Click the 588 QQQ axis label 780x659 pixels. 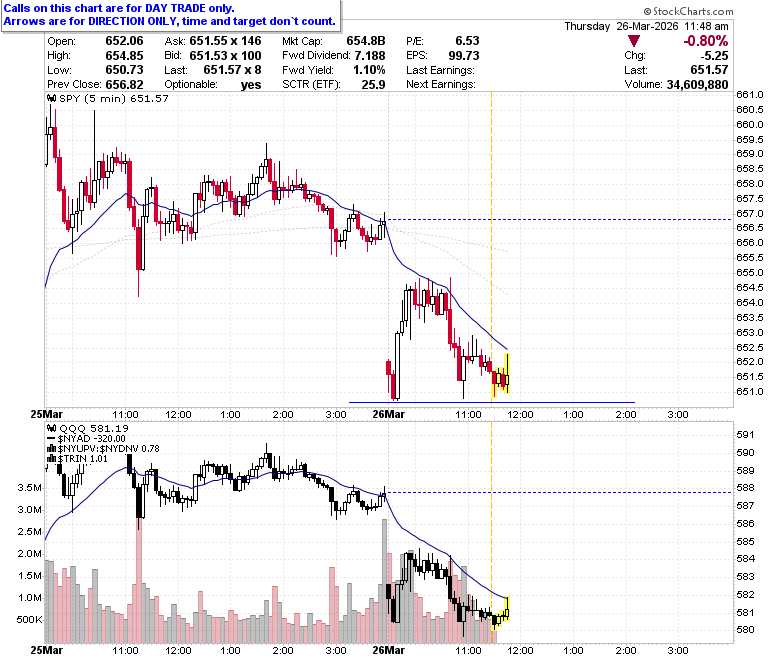745,488
